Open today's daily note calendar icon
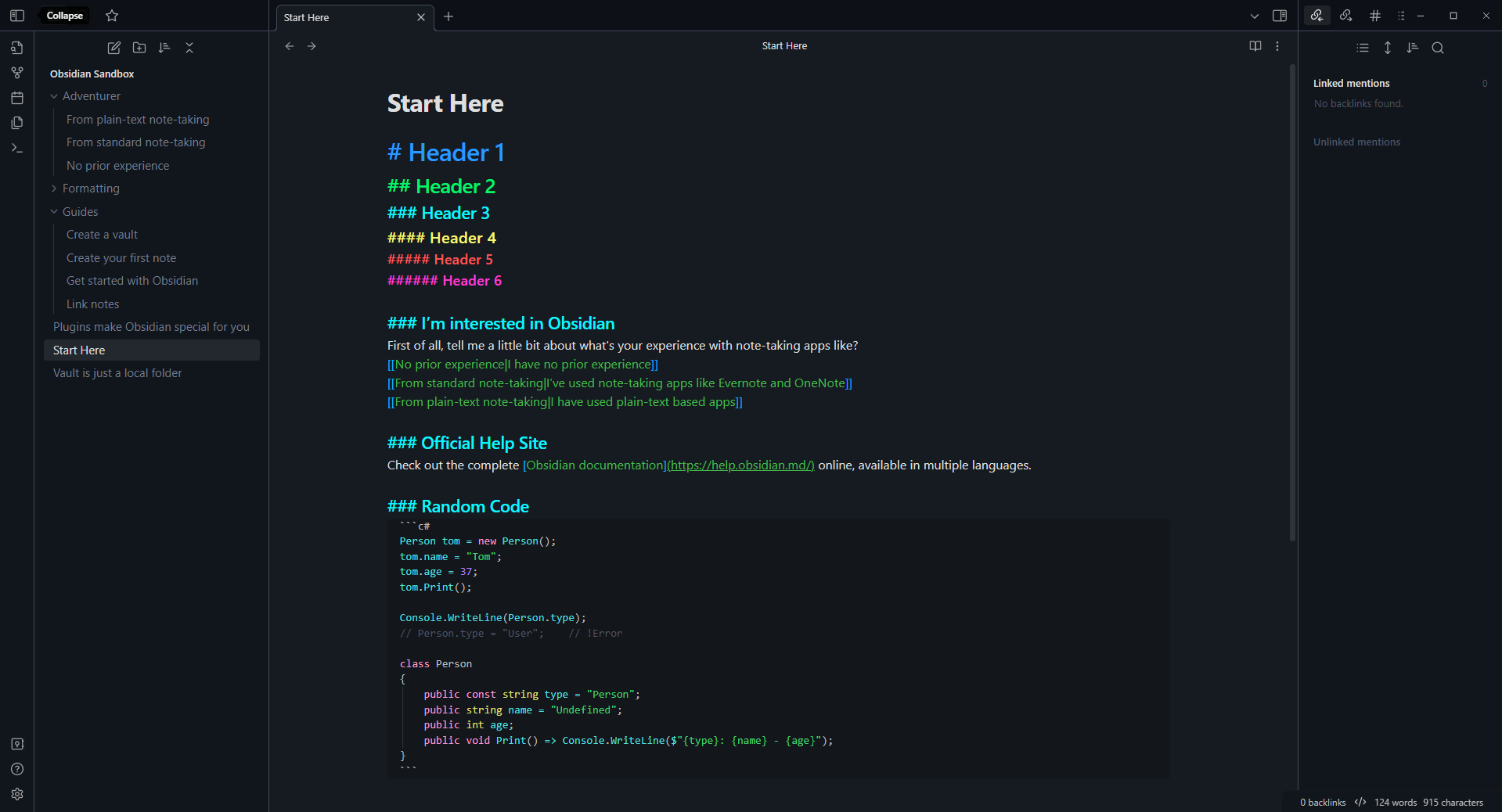 pyautogui.click(x=17, y=98)
